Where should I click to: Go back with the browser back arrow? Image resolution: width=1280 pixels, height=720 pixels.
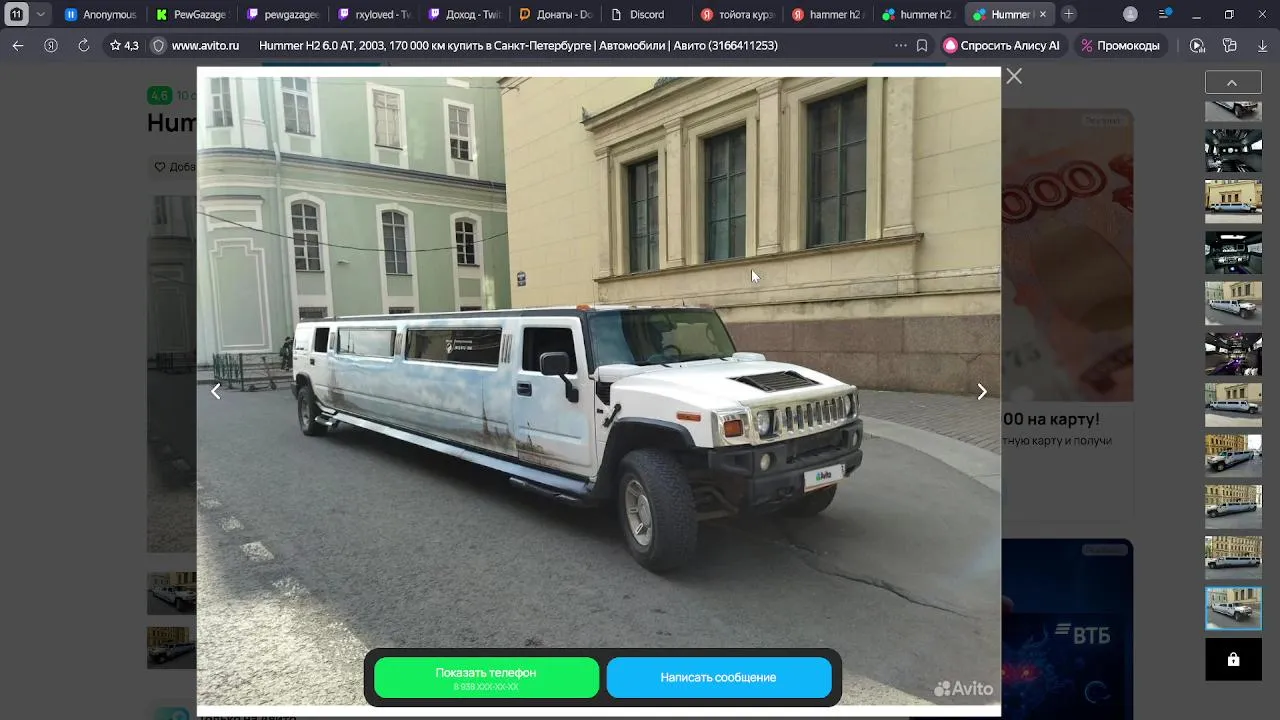click(18, 46)
